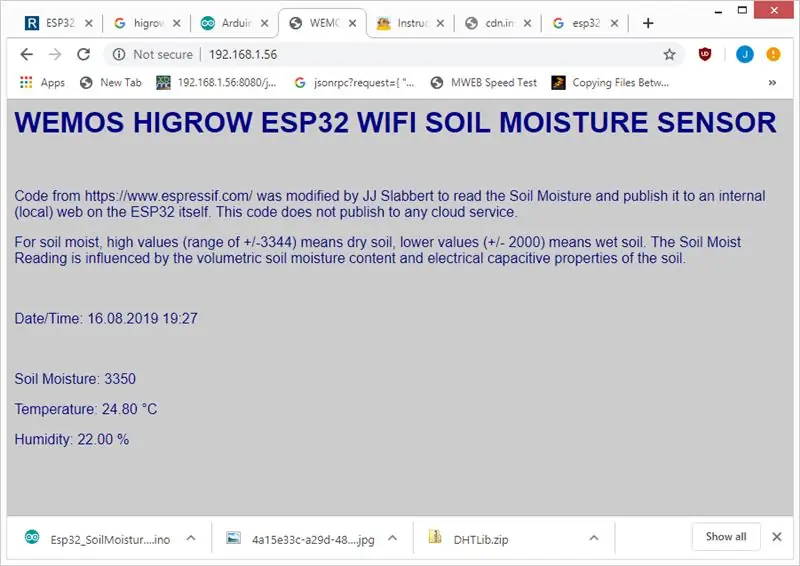Click the orange Chrome update alert icon

coord(773,54)
